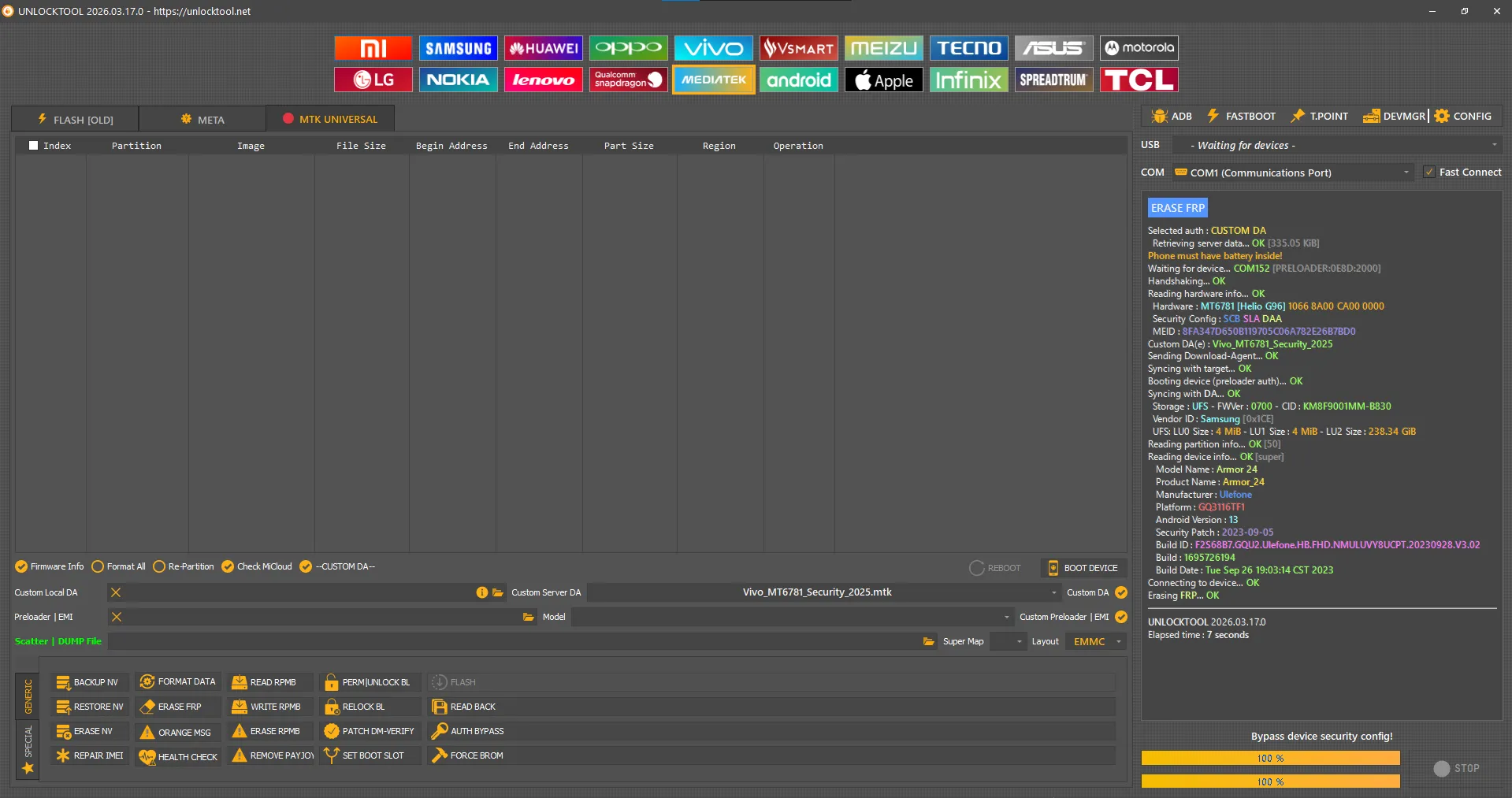Open the TCL brand section
The image size is (1512, 798).
pos(1139,80)
